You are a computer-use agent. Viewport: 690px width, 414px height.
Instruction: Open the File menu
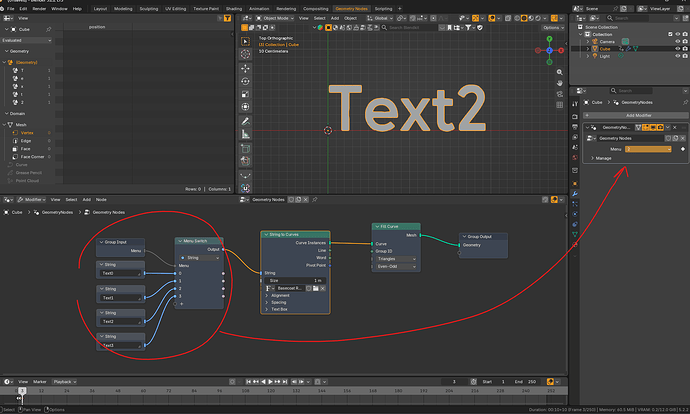11,8
